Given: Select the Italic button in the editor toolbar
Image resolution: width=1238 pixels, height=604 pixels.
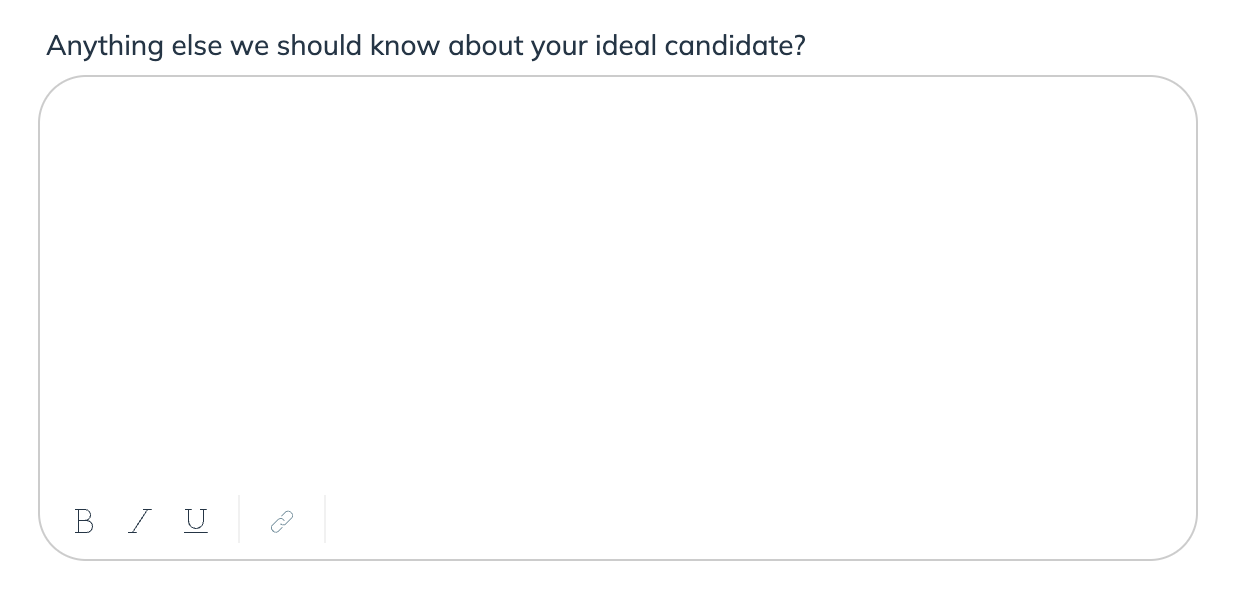Looking at the screenshot, I should click(x=140, y=521).
